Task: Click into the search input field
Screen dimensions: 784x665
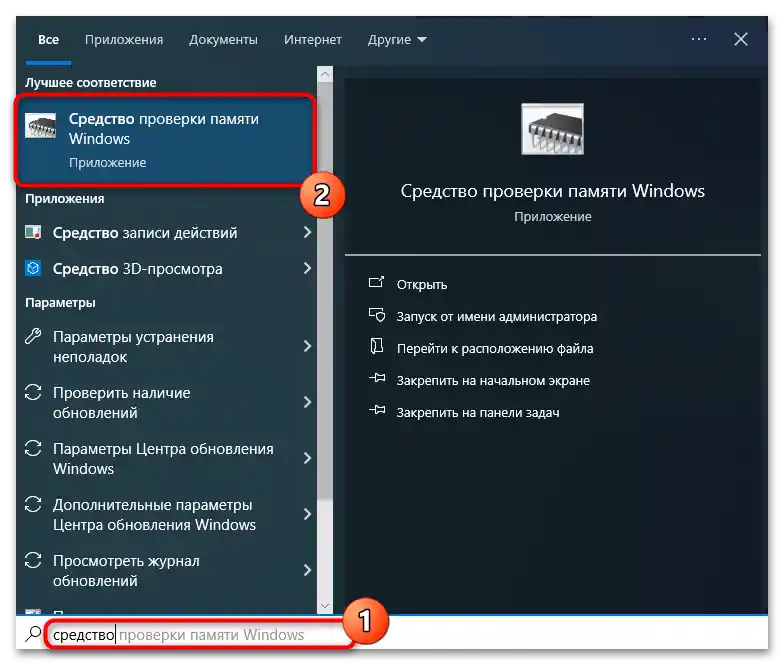Action: 198,634
